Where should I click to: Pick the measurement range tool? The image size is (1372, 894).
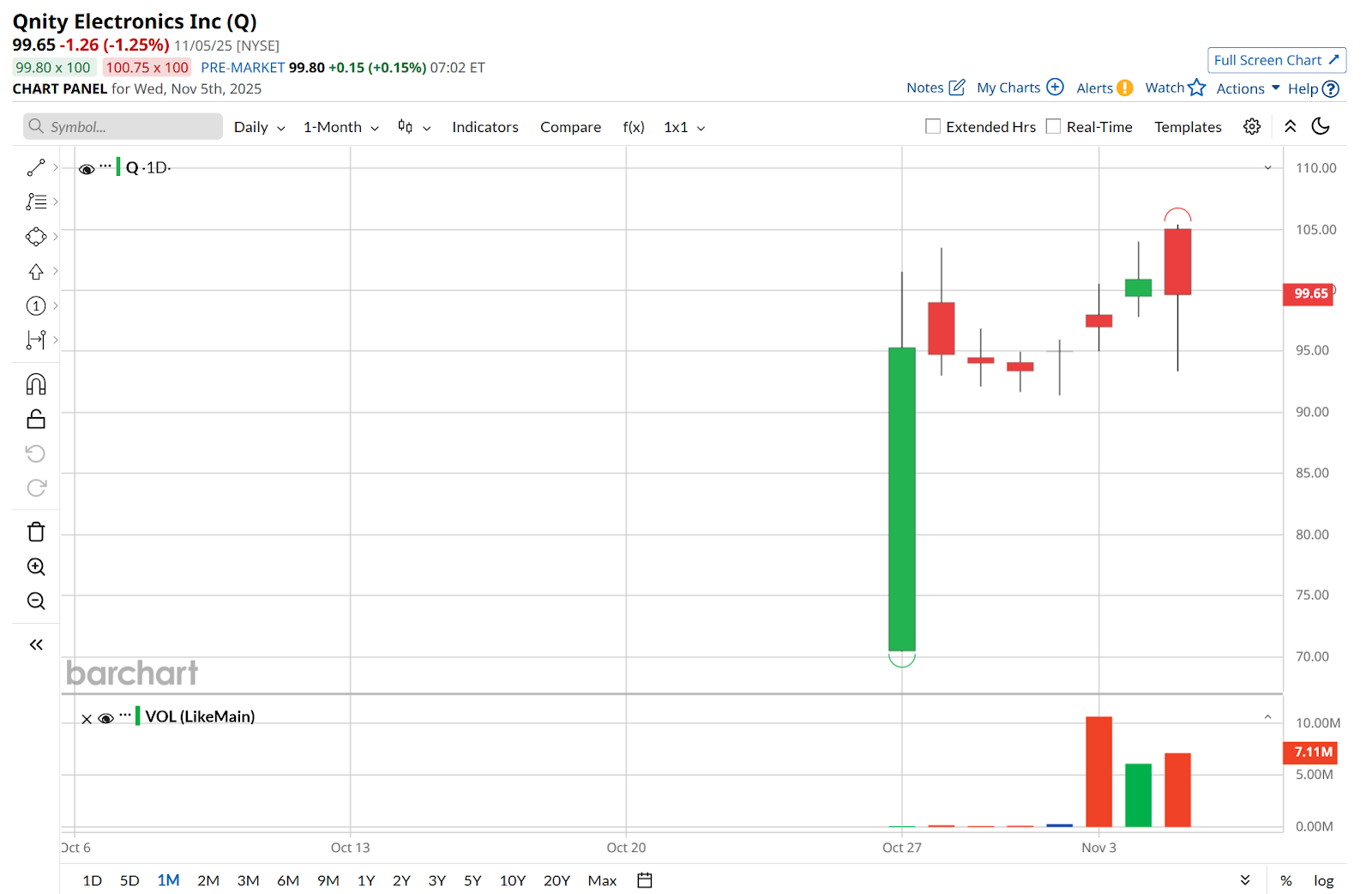pyautogui.click(x=36, y=340)
